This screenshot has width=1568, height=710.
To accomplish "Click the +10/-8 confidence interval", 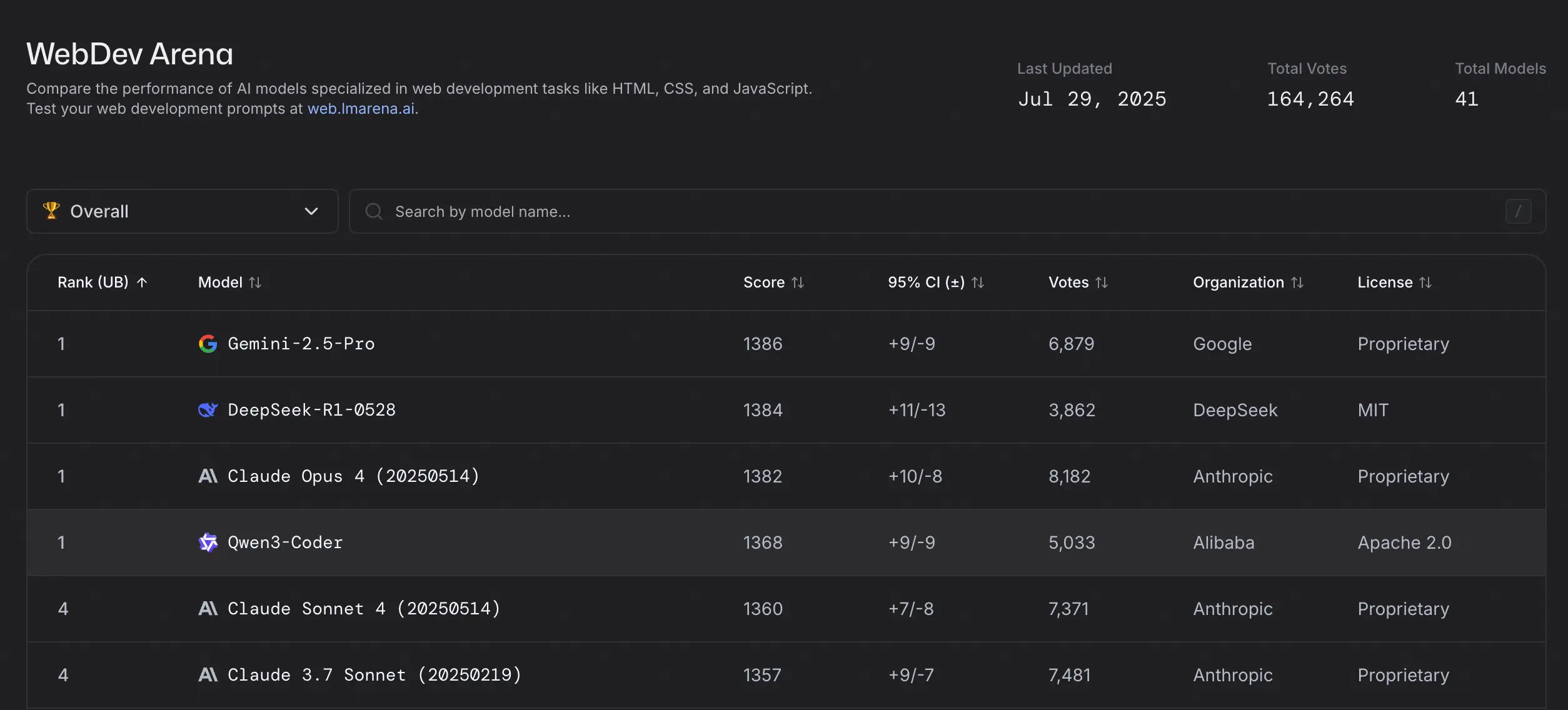I will (x=915, y=476).
